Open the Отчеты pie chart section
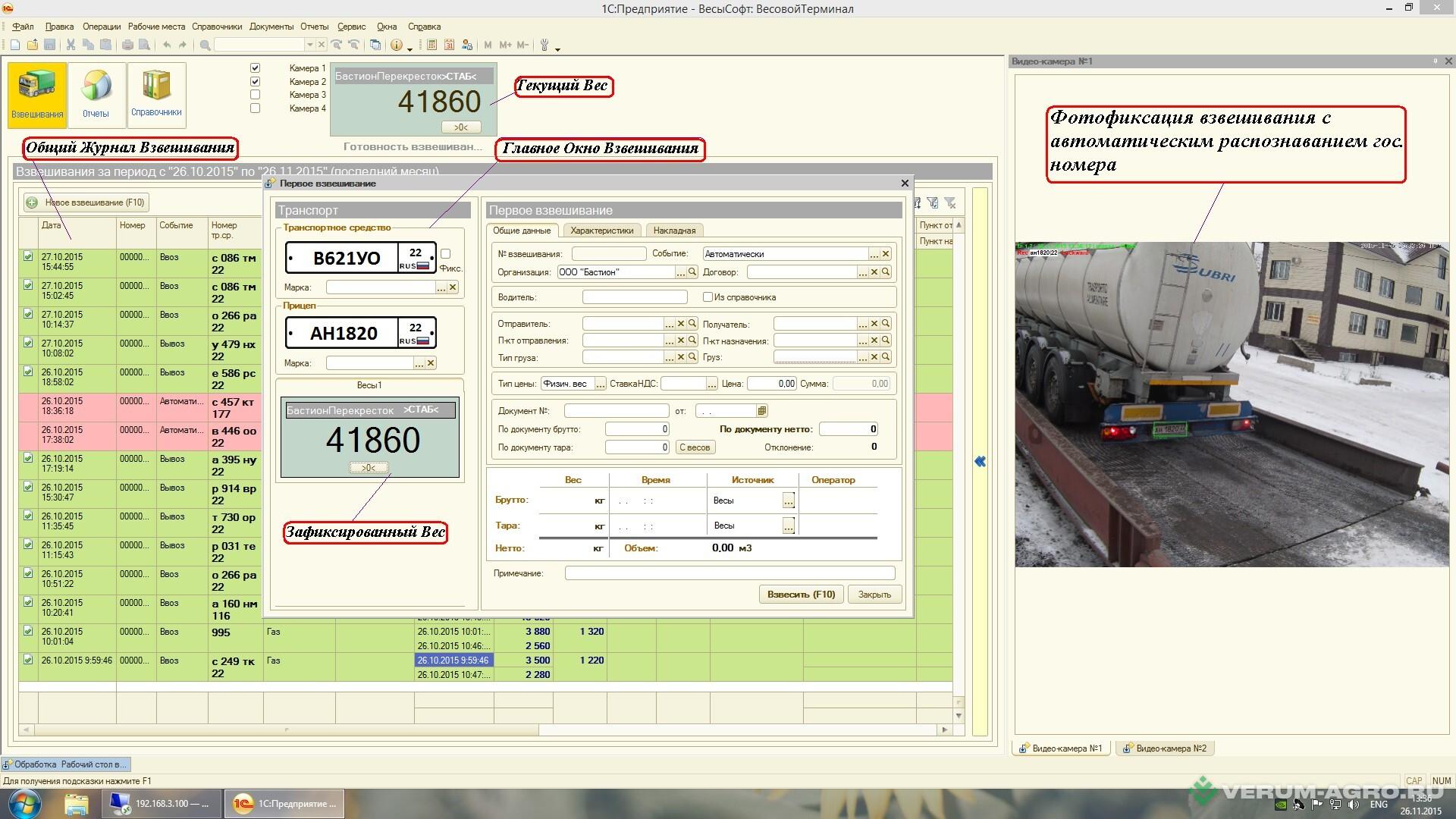1456x819 pixels. coord(96,95)
